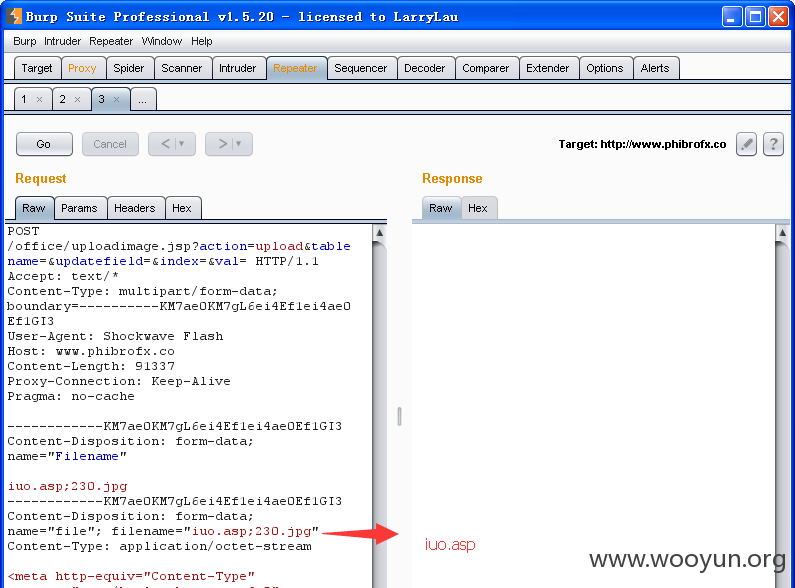This screenshot has width=795, height=588.
Task: Select the Repeater tool tab
Action: tap(295, 68)
